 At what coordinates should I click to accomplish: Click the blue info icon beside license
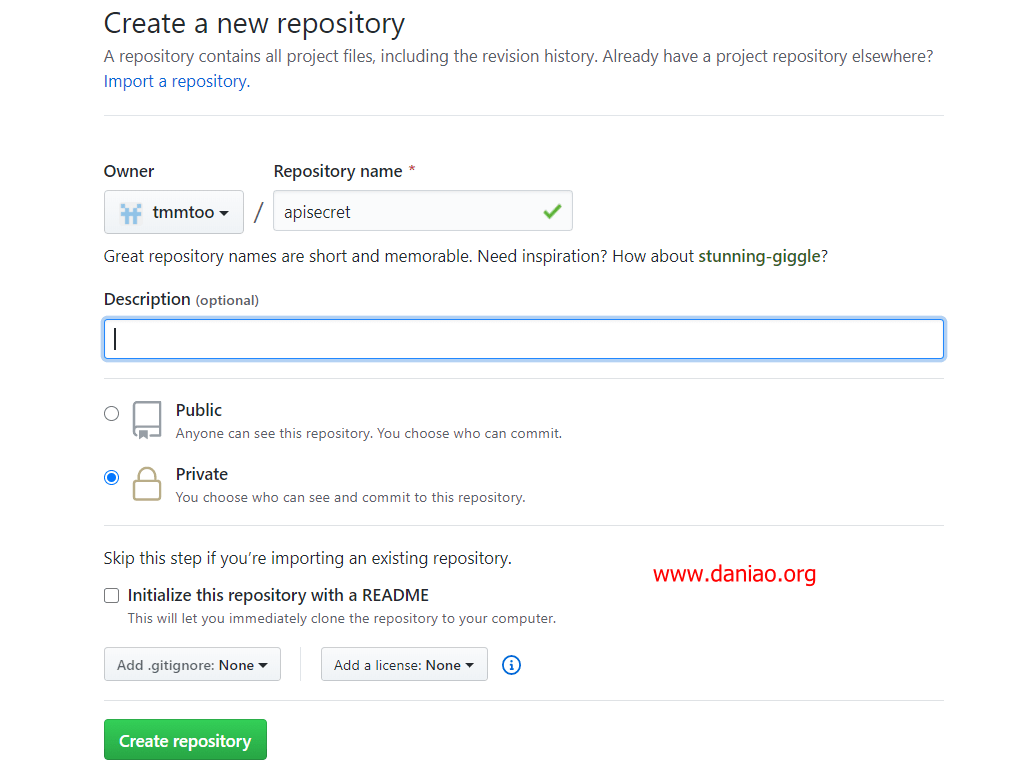[511, 665]
